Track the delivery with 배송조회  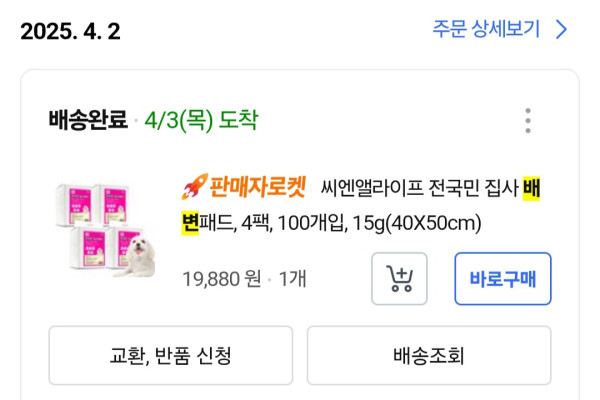(429, 355)
